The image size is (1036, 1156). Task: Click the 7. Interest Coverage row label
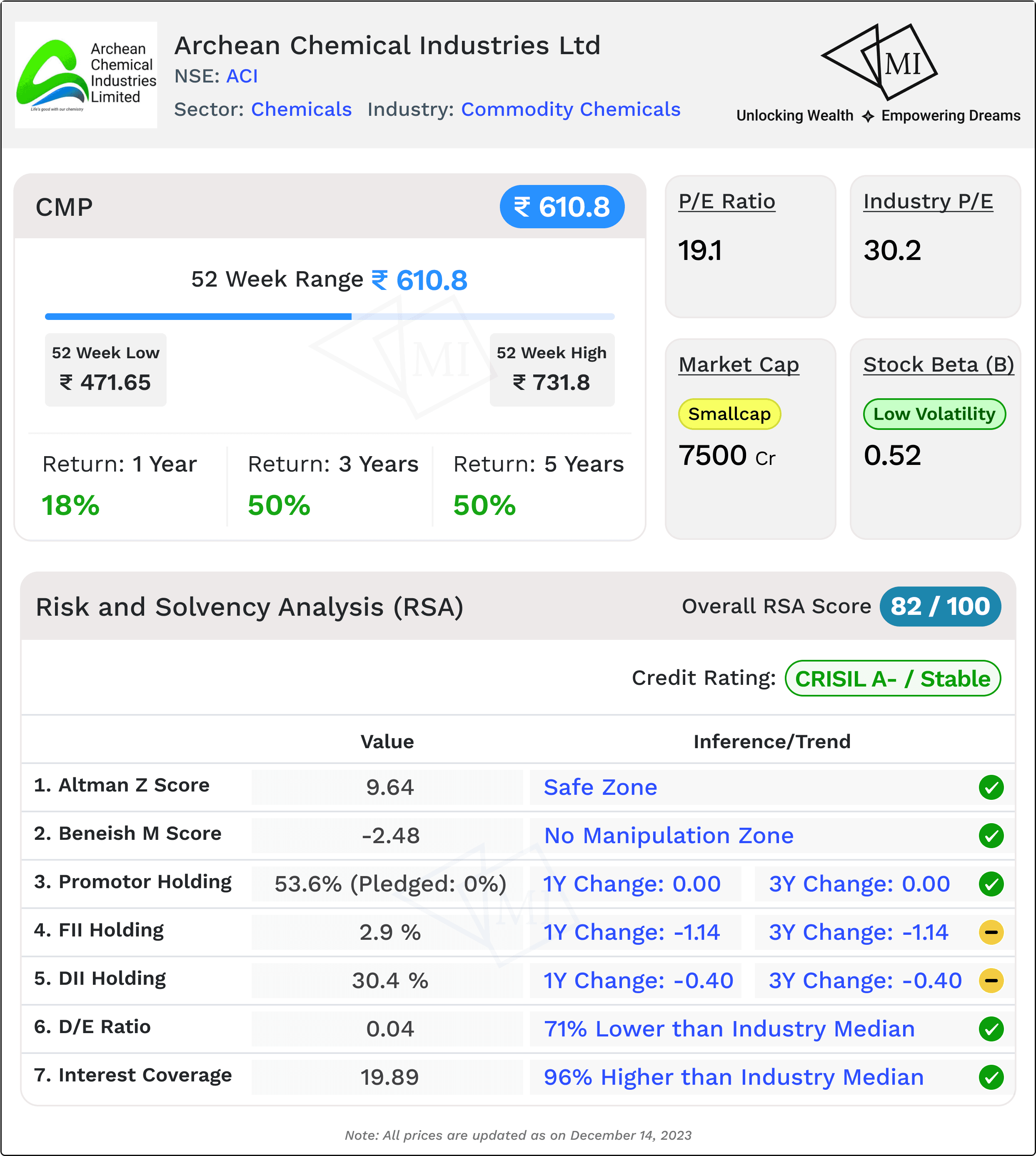click(x=132, y=1075)
